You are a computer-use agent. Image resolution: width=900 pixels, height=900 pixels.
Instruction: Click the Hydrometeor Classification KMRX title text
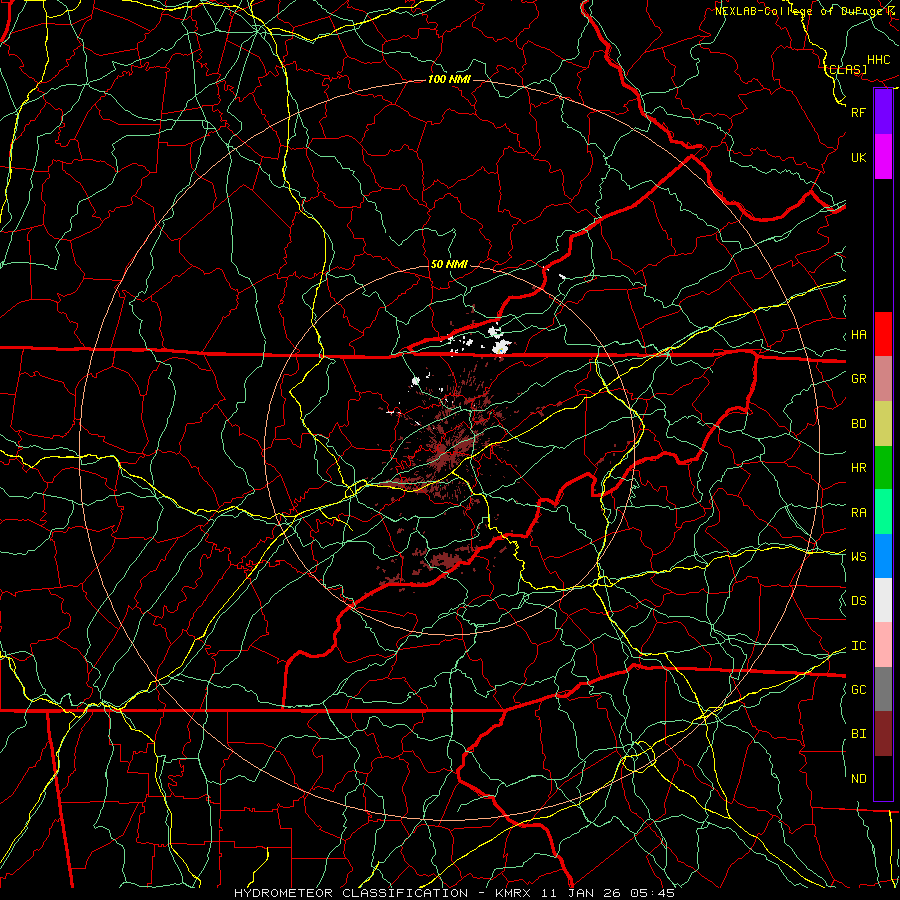(x=454, y=893)
